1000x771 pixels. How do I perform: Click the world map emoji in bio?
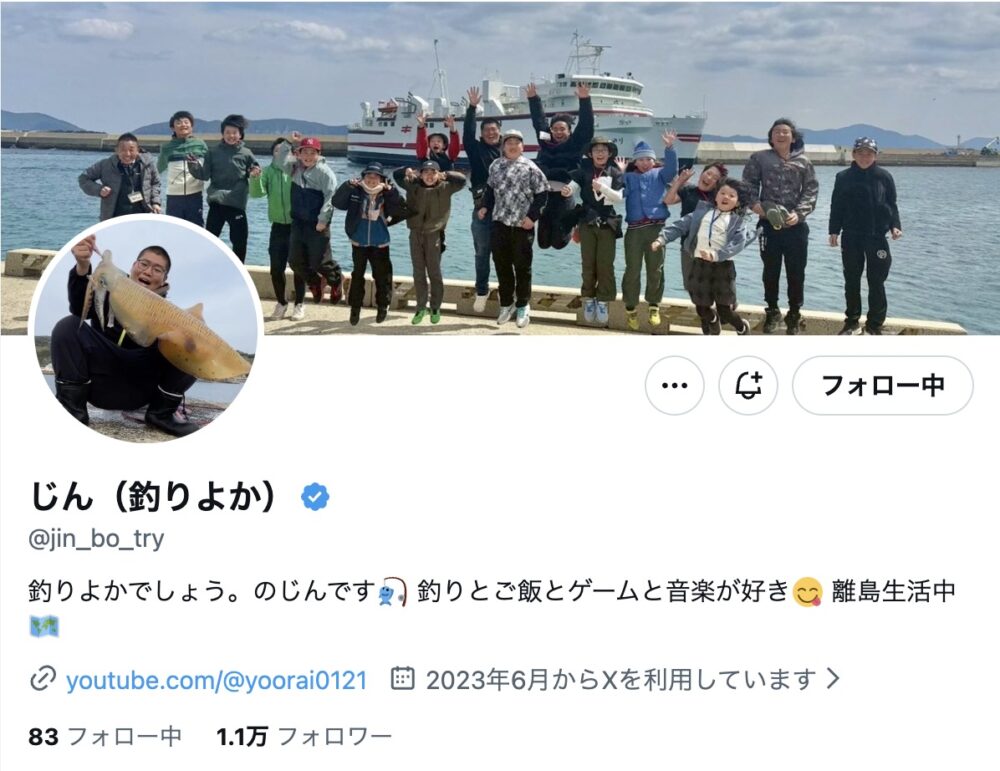pos(44,626)
